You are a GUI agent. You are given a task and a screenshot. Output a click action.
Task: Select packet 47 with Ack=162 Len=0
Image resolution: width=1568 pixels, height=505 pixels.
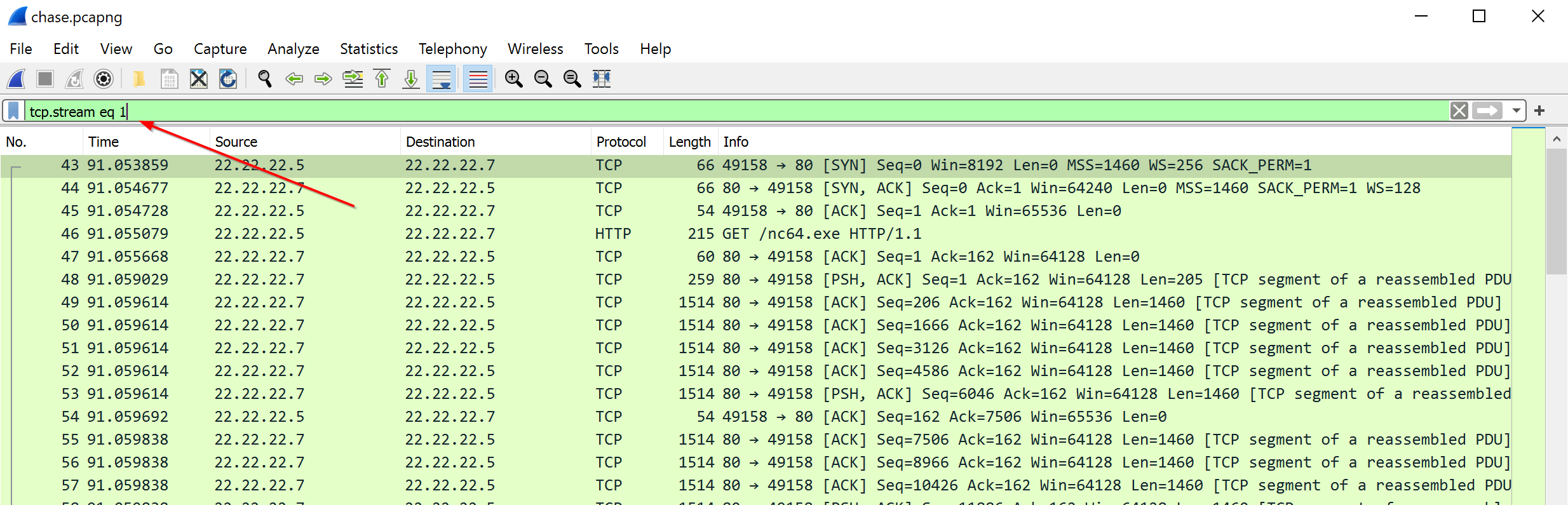point(756,257)
